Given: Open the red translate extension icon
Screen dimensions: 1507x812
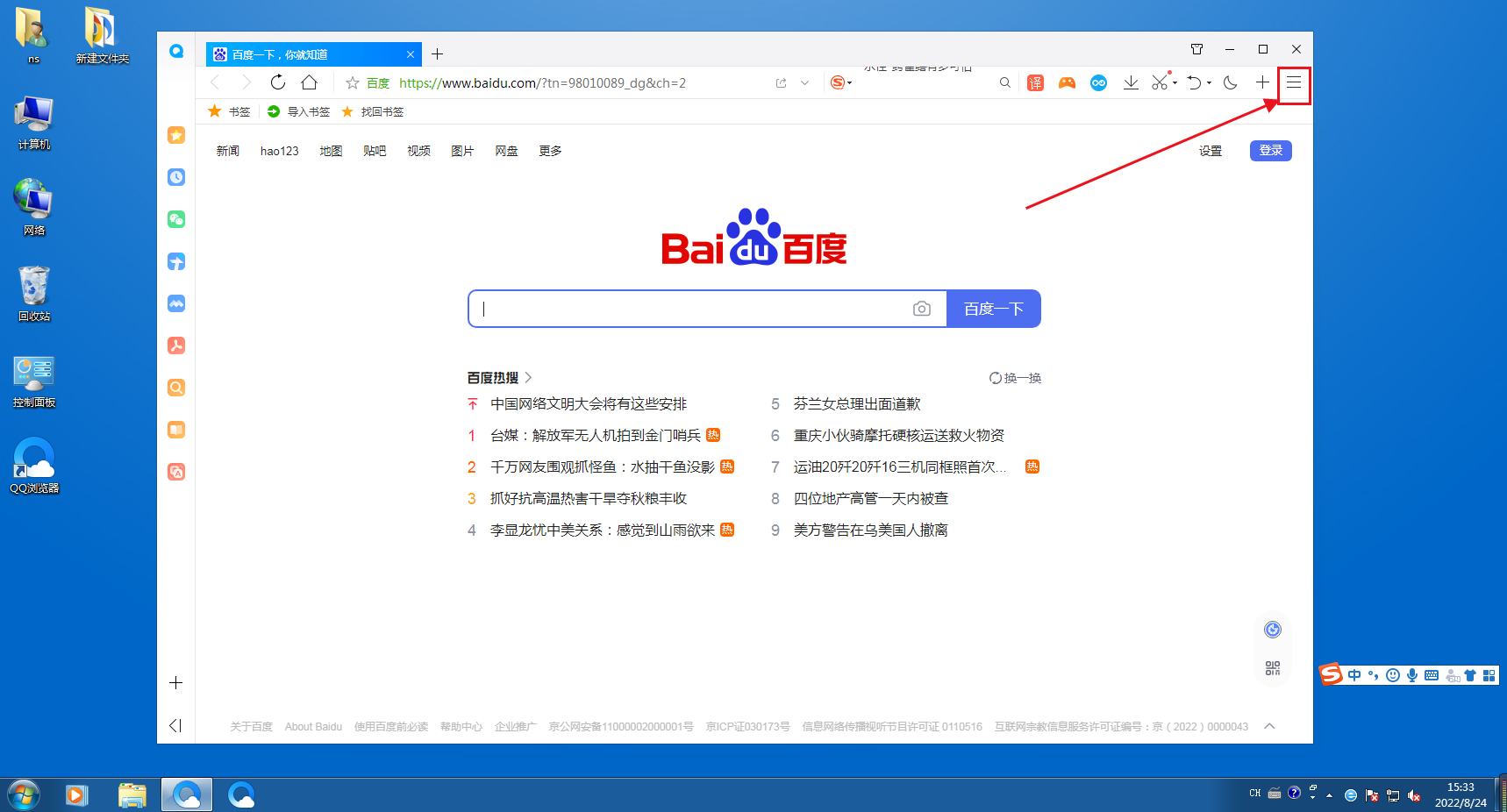Looking at the screenshot, I should [1036, 83].
